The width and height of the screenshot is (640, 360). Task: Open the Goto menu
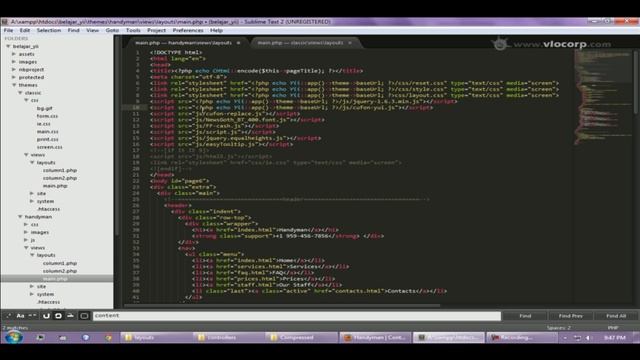[112, 30]
